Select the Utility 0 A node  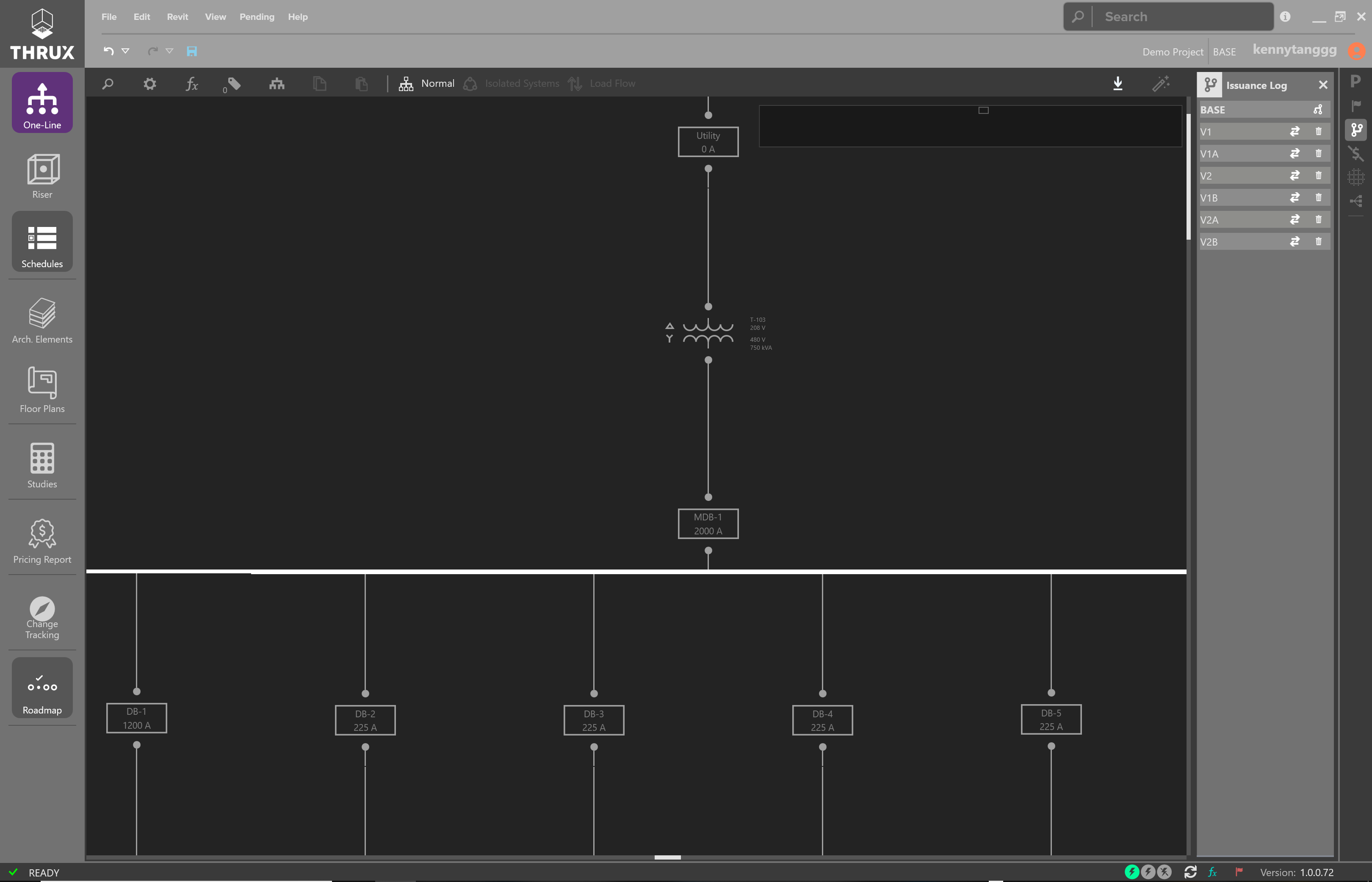coord(708,142)
